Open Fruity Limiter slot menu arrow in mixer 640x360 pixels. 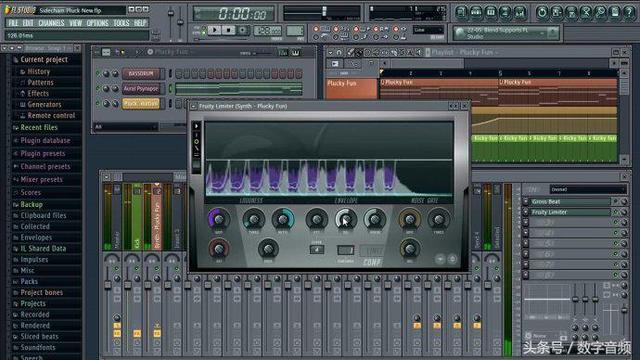tap(526, 212)
